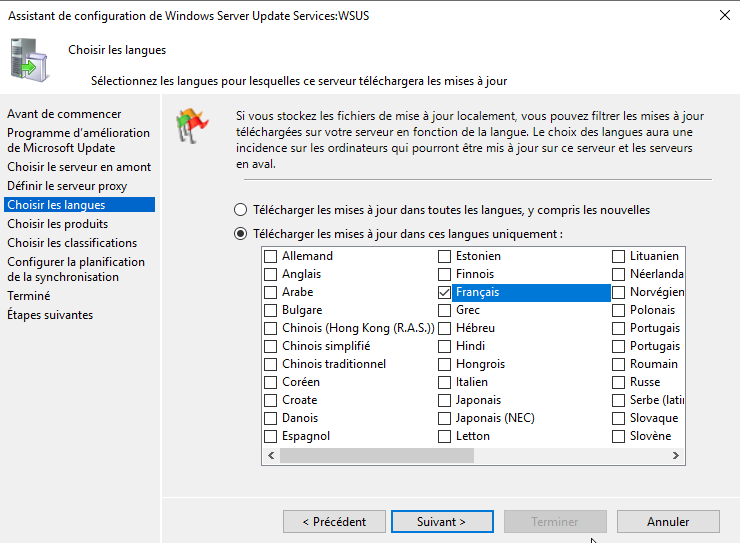The image size is (740, 543).
Task: Enable the Néerlandais checkbox
Action: [618, 274]
